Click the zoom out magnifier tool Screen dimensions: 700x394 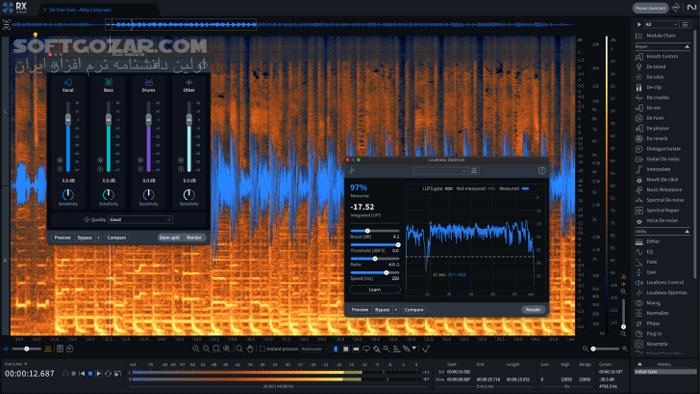pos(206,349)
